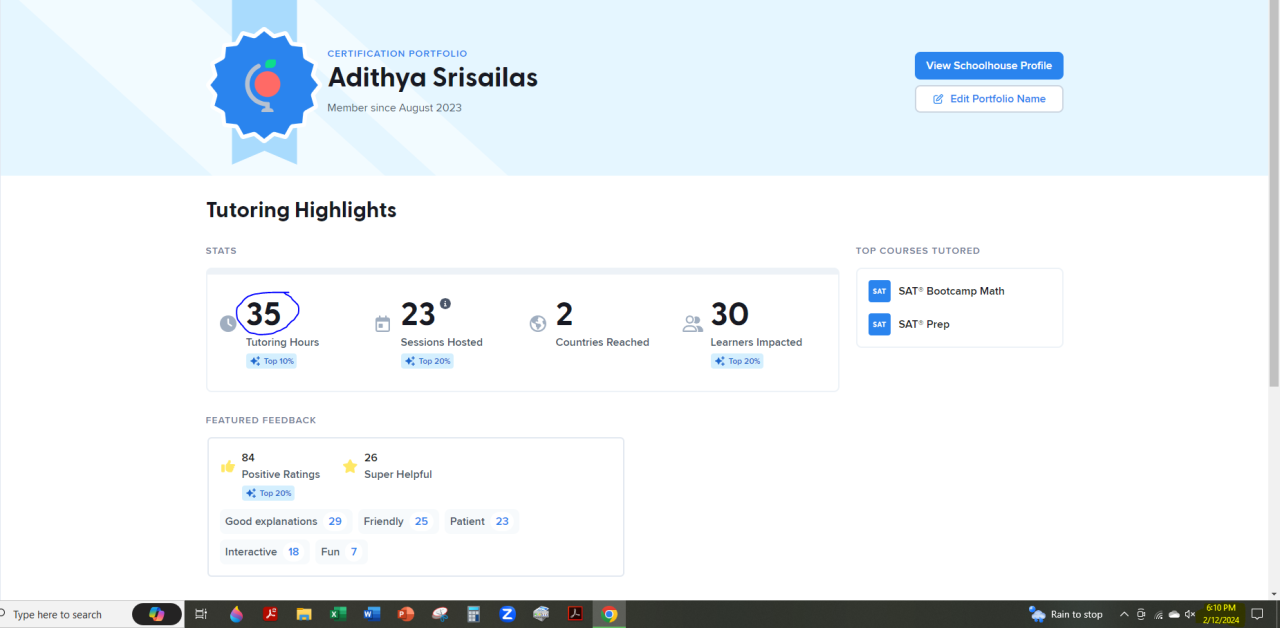Show hidden system tray icons chevron

(x=1124, y=614)
